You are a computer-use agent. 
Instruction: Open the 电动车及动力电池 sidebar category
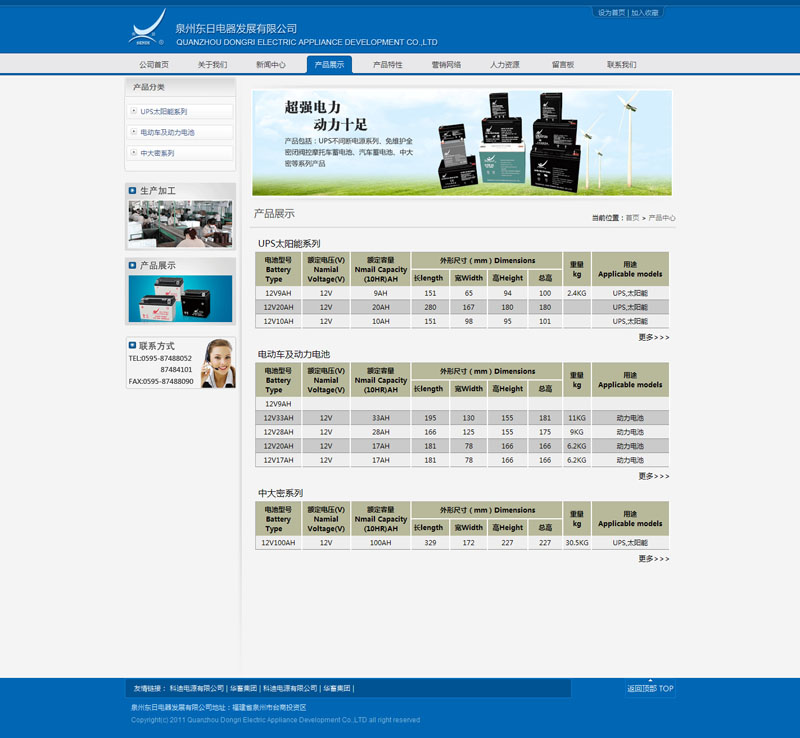[167, 132]
